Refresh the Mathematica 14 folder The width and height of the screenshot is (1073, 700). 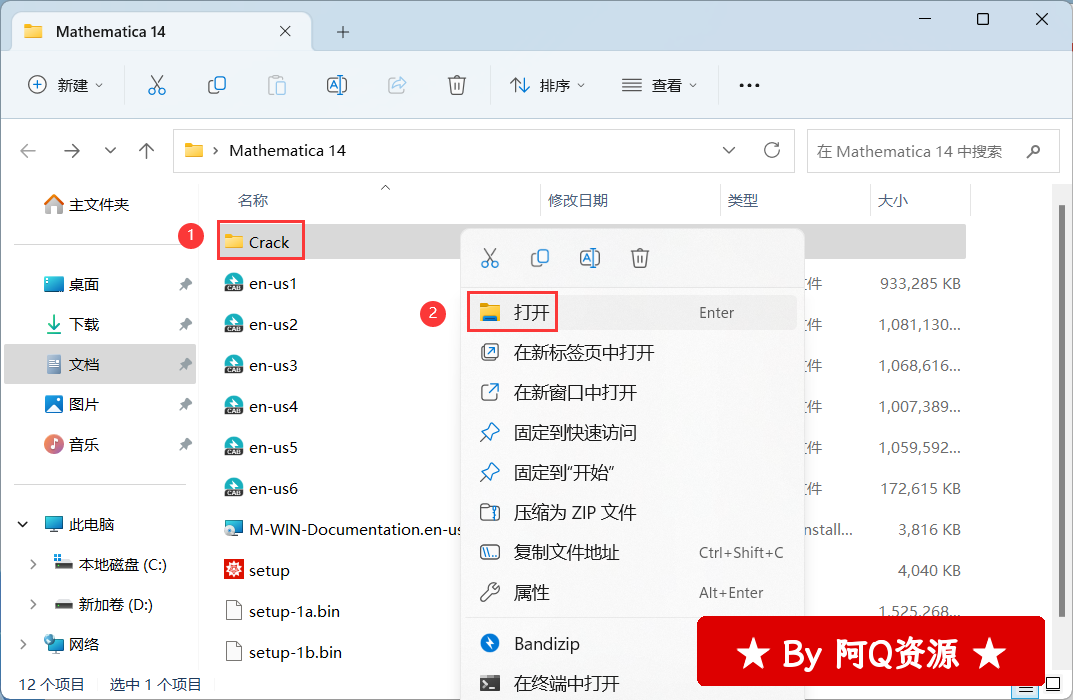(x=772, y=151)
